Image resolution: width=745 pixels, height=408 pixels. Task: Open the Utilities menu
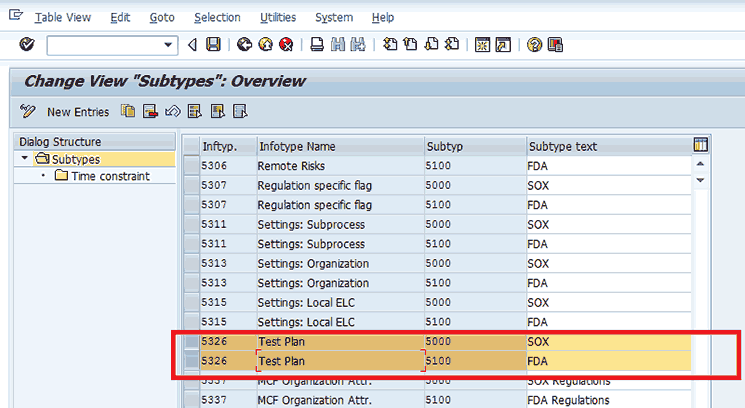click(277, 18)
